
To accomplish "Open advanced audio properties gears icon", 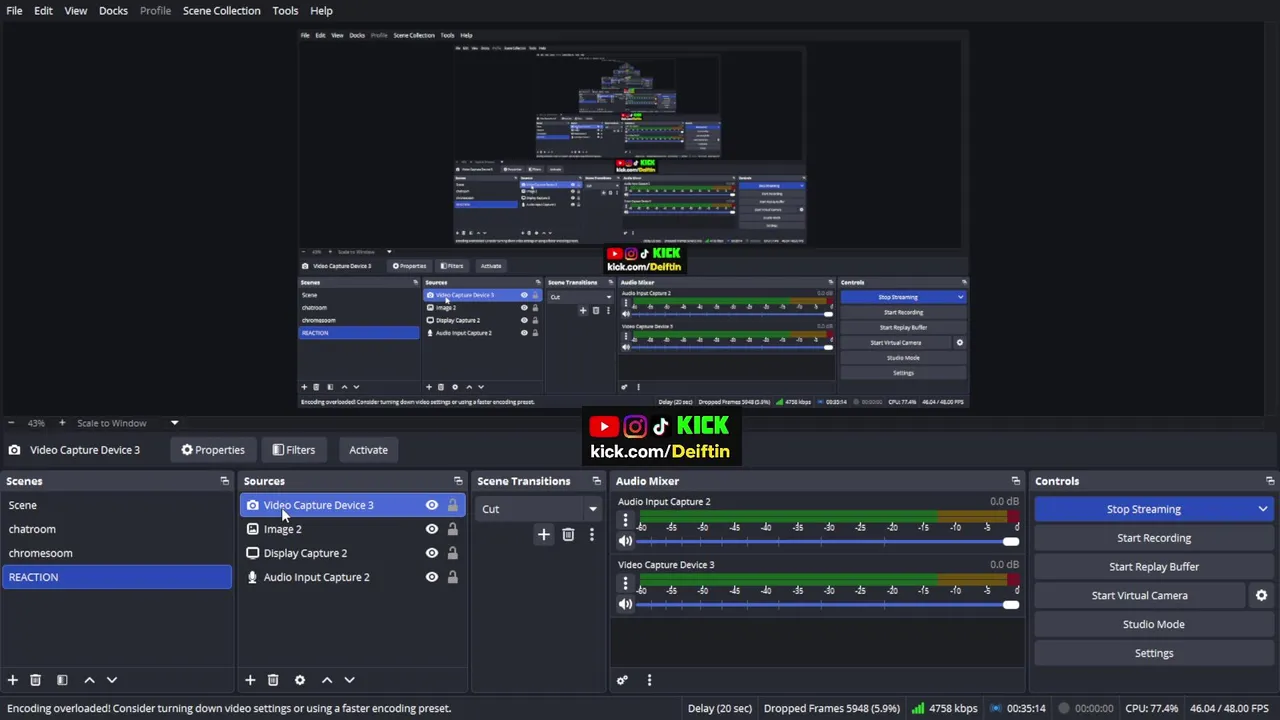I will click(622, 680).
